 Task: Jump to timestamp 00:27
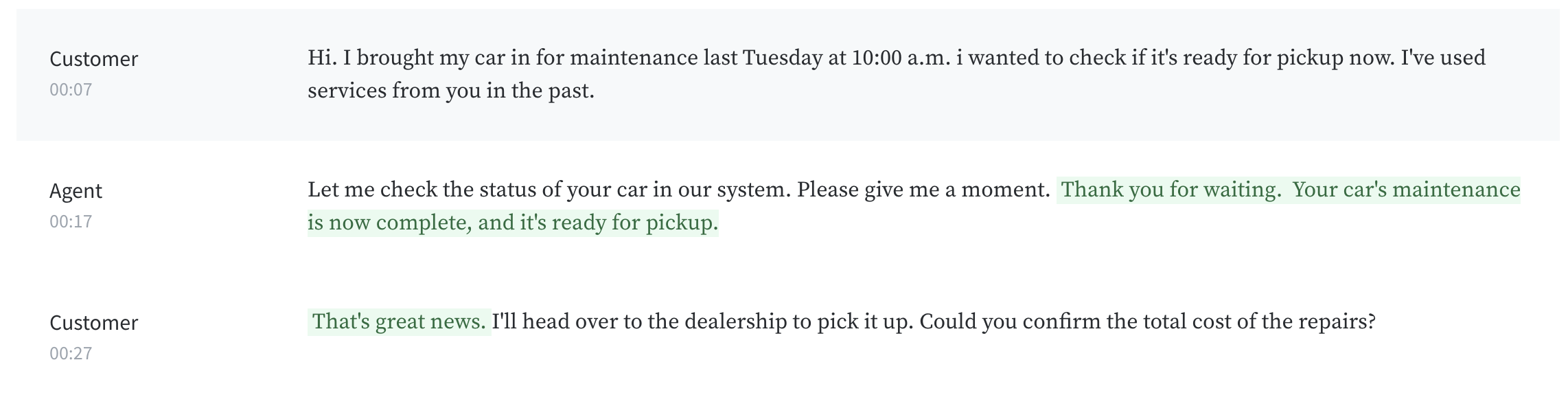pos(71,354)
